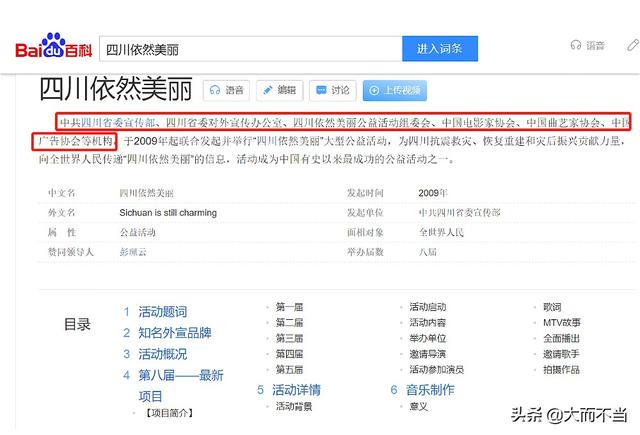
Task: Click the 上传视频 button
Action: point(395,90)
